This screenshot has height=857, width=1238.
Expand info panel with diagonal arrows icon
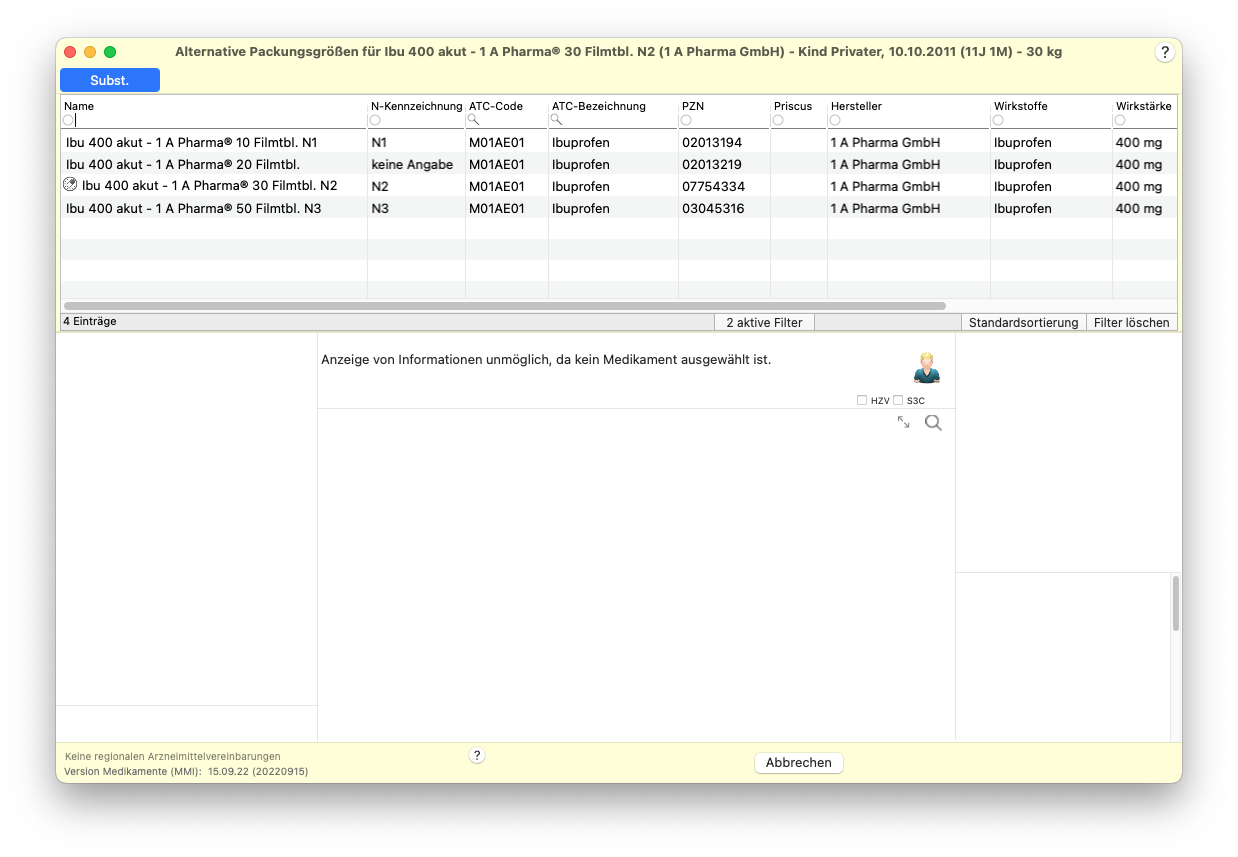[x=904, y=423]
